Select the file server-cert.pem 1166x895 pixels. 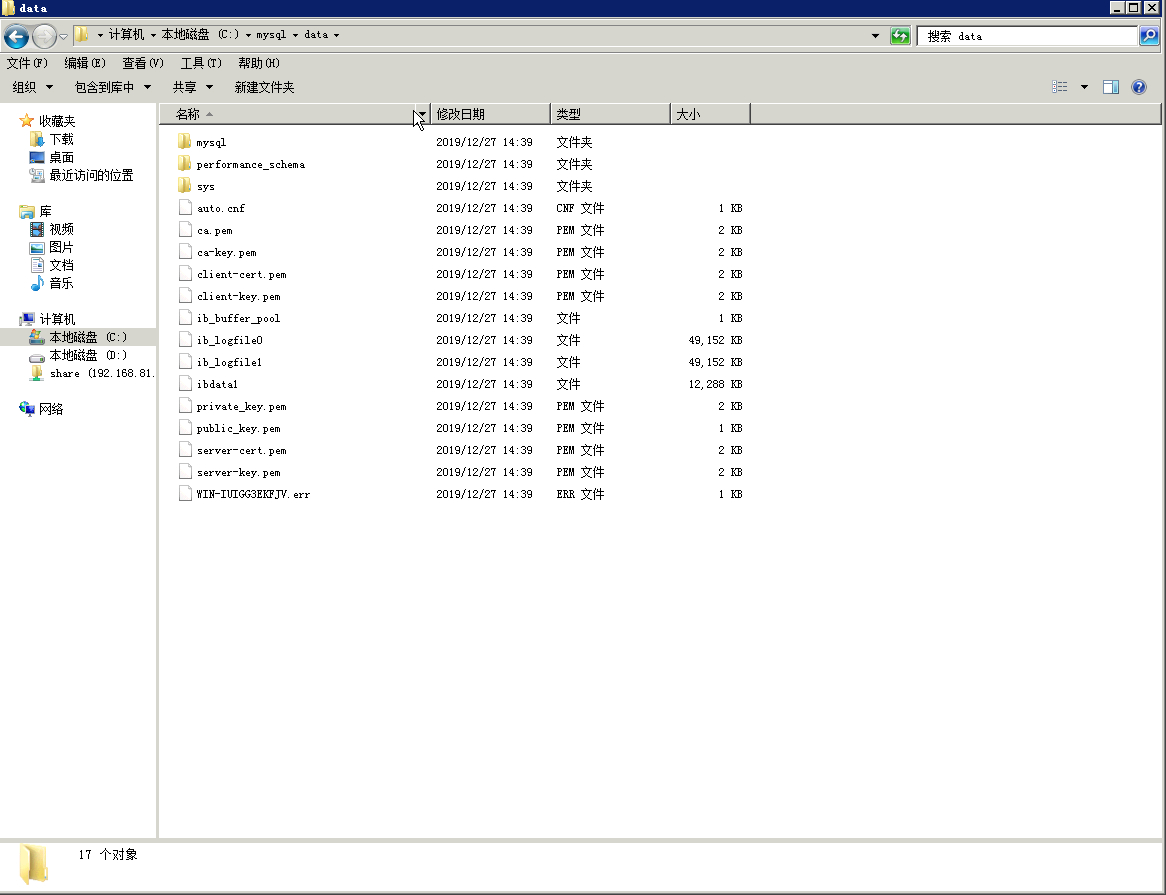(241, 450)
